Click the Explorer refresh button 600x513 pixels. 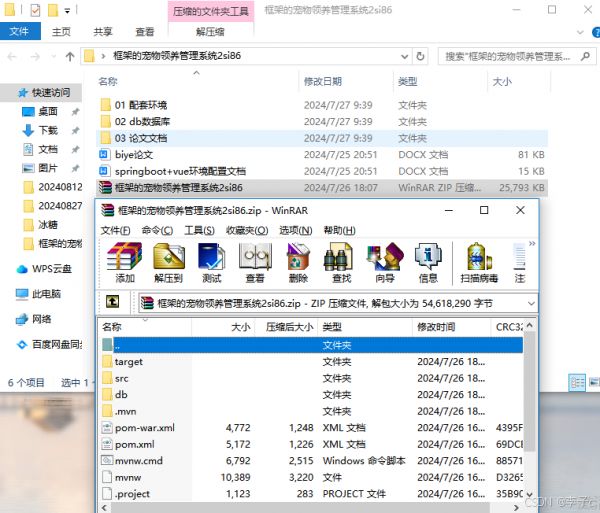click(420, 56)
